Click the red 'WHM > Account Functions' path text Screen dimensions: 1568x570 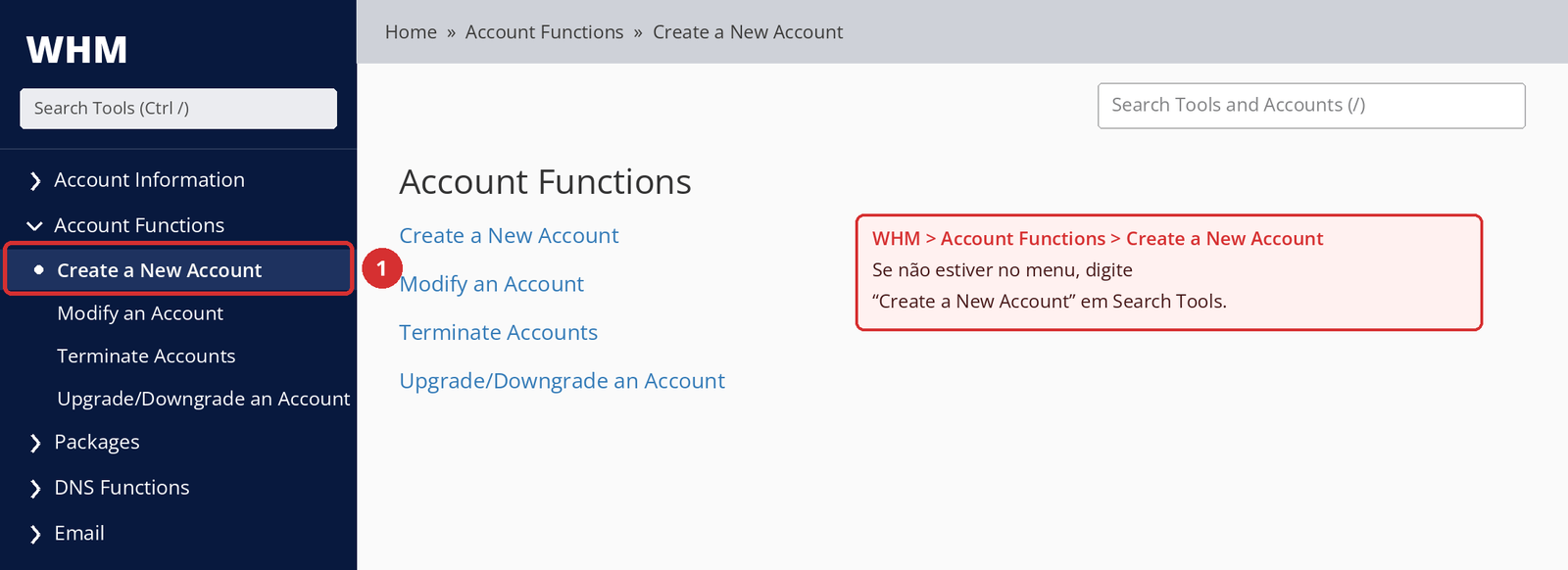pyautogui.click(x=1098, y=239)
